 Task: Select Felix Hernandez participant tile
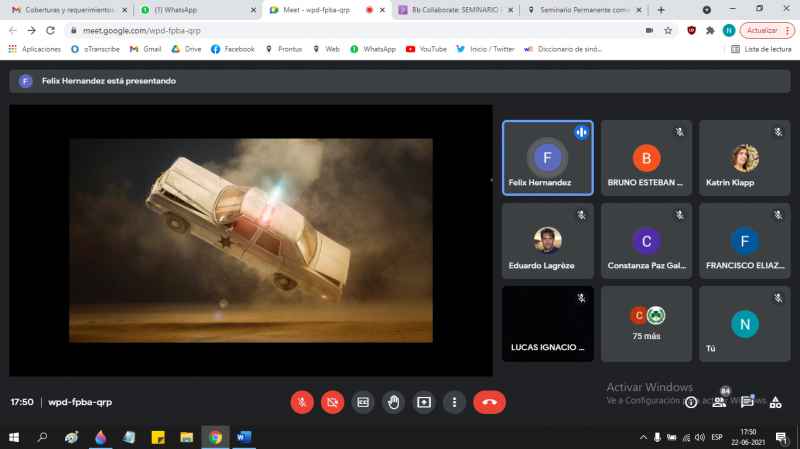547,158
